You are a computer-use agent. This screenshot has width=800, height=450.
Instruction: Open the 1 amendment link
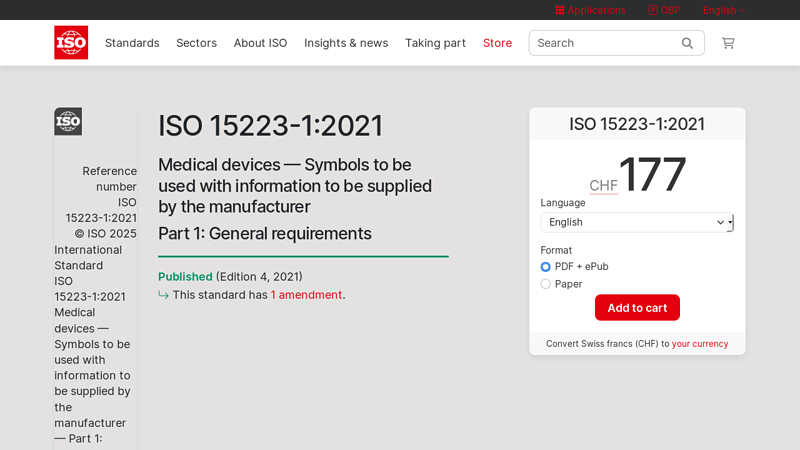coord(306,295)
